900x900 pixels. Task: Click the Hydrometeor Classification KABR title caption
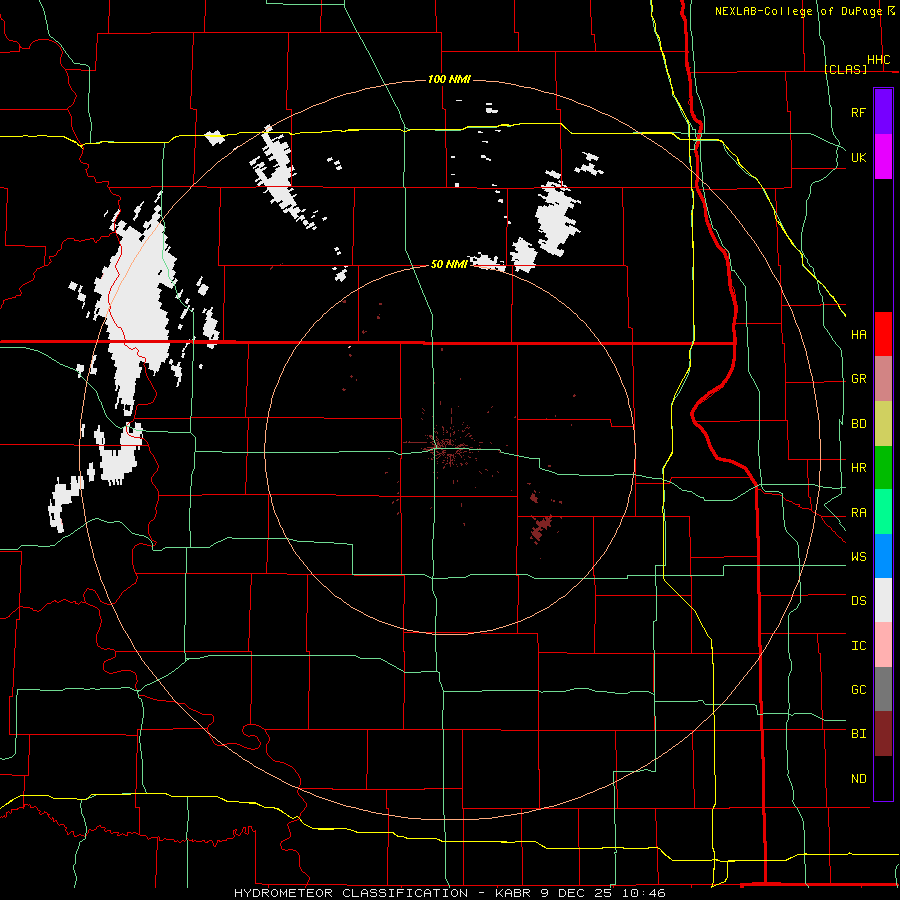point(449,893)
